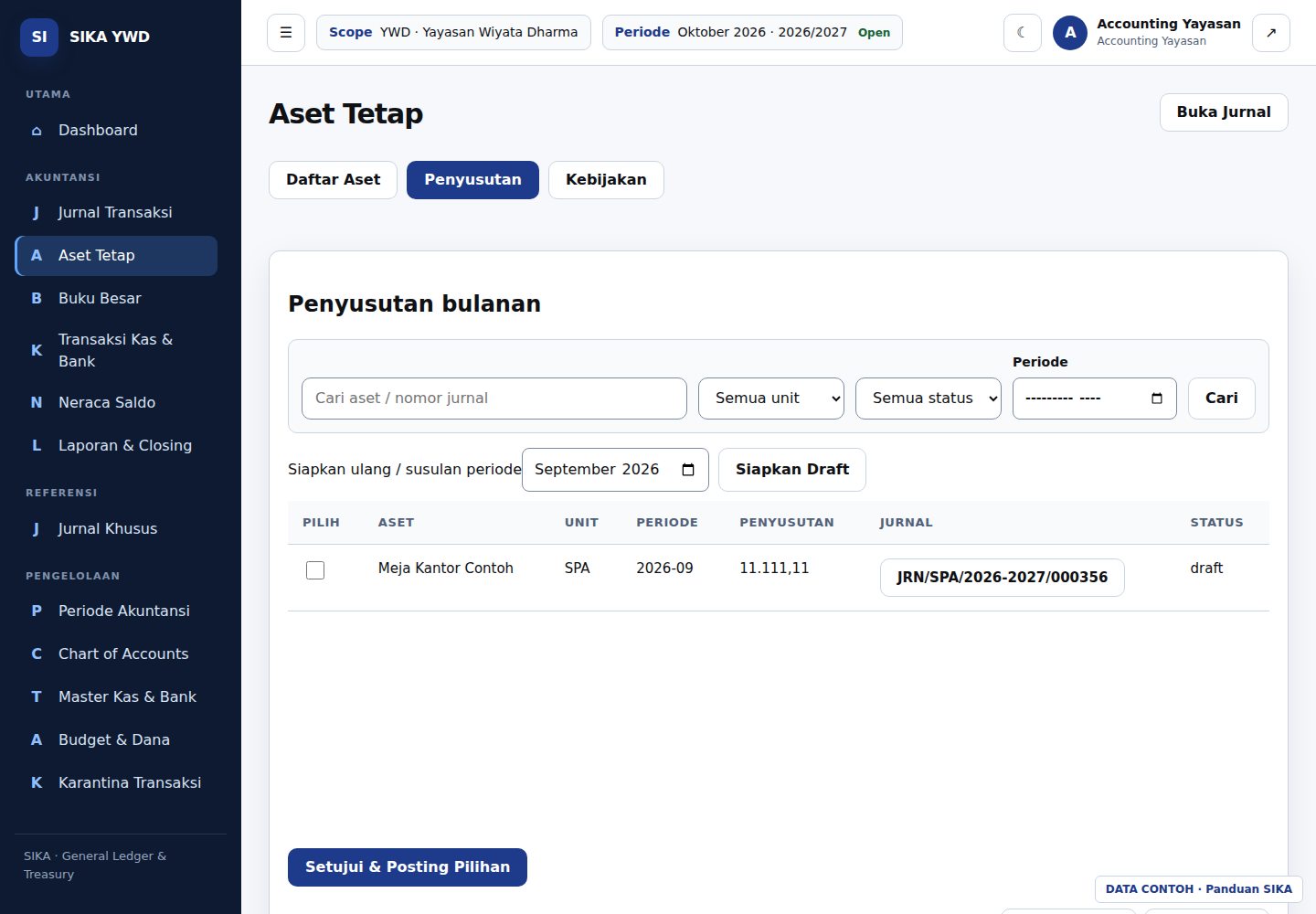This screenshot has width=1316, height=914.
Task: Open Dashboard from the sidebar
Action: pos(116,130)
